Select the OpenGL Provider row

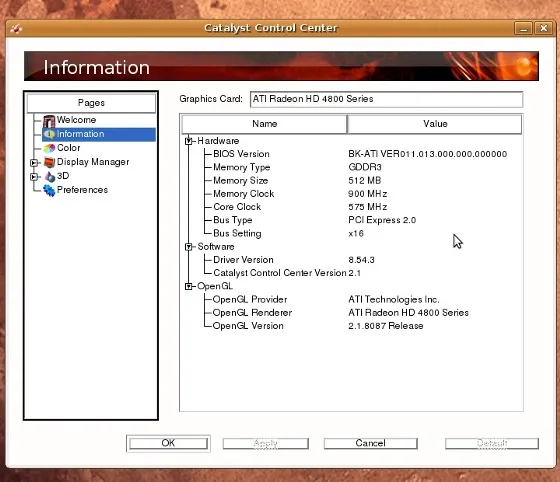click(250, 300)
